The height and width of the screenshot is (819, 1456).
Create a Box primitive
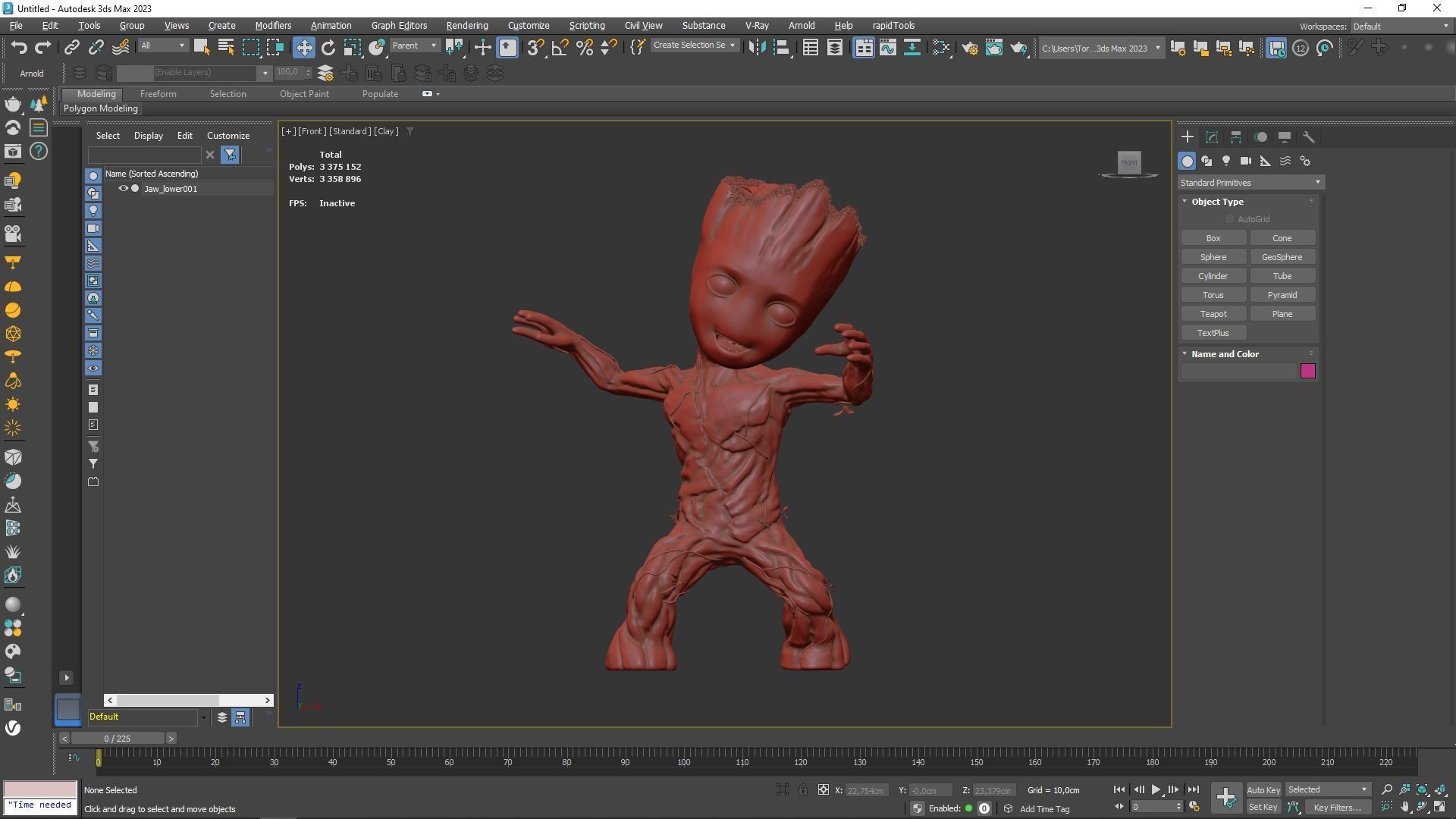[1213, 238]
